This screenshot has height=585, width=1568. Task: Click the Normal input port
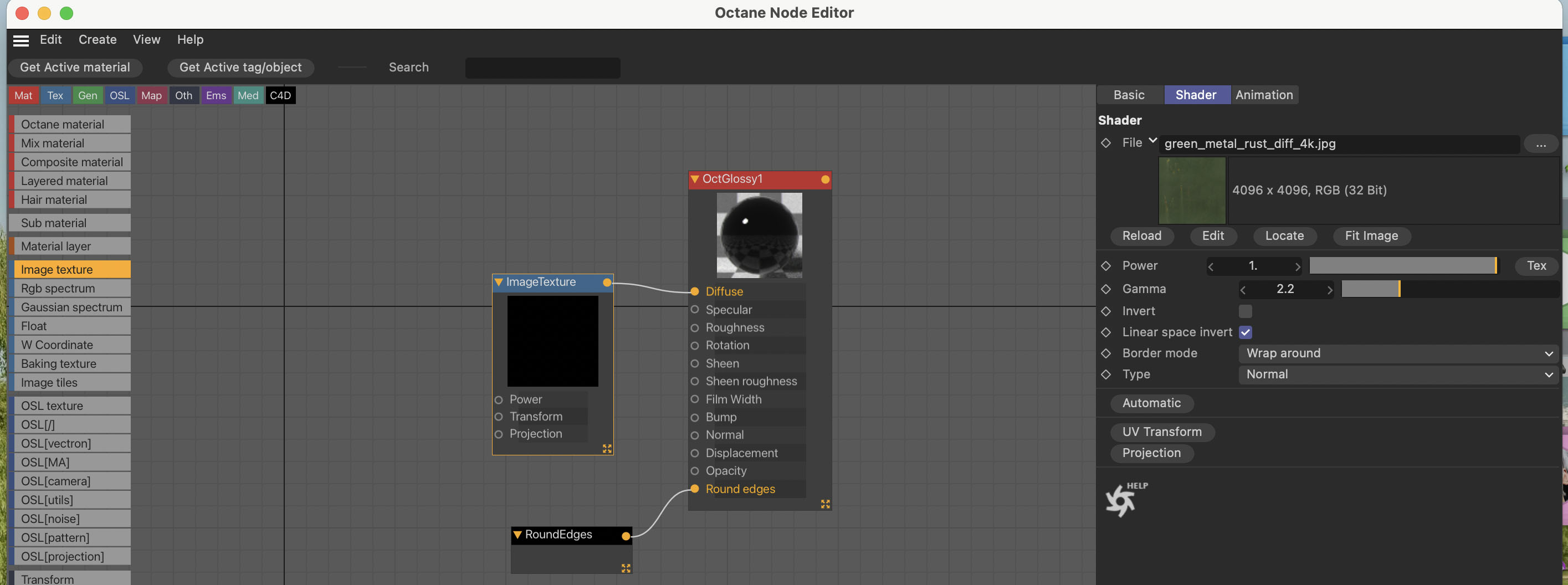tap(695, 435)
